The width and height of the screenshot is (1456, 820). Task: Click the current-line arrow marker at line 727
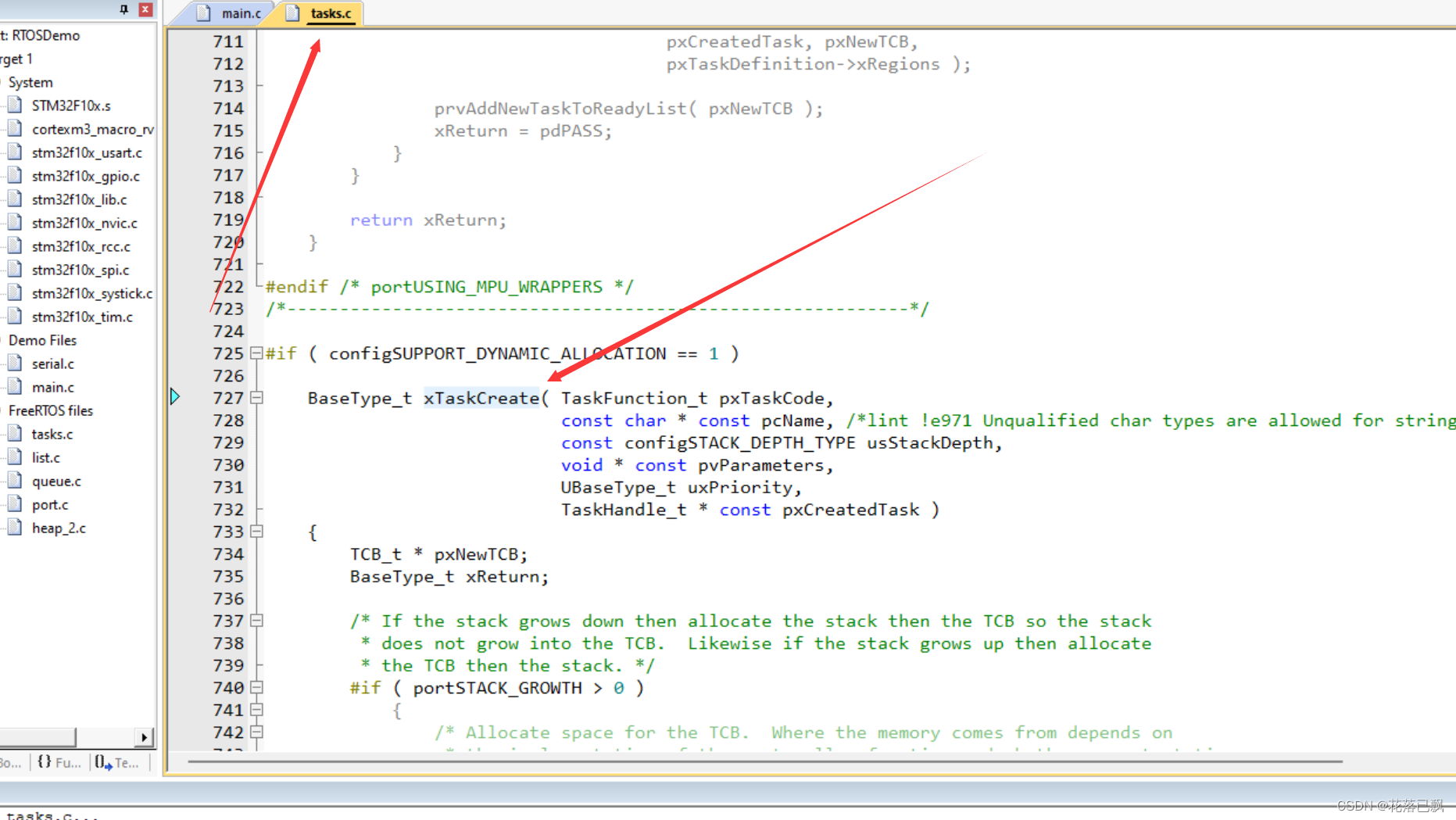tap(175, 396)
